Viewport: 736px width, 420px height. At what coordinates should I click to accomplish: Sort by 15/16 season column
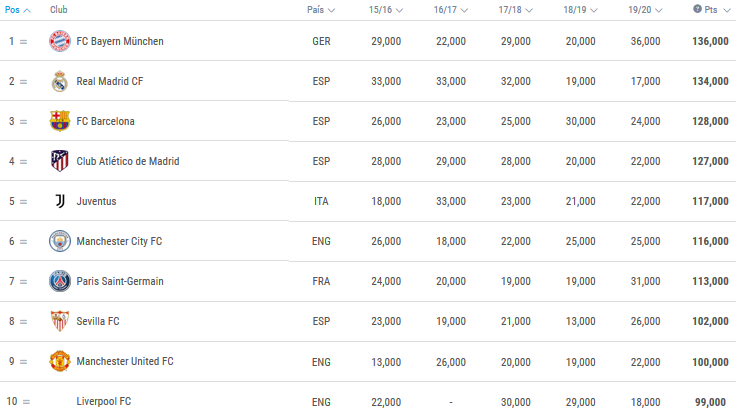[x=386, y=10]
